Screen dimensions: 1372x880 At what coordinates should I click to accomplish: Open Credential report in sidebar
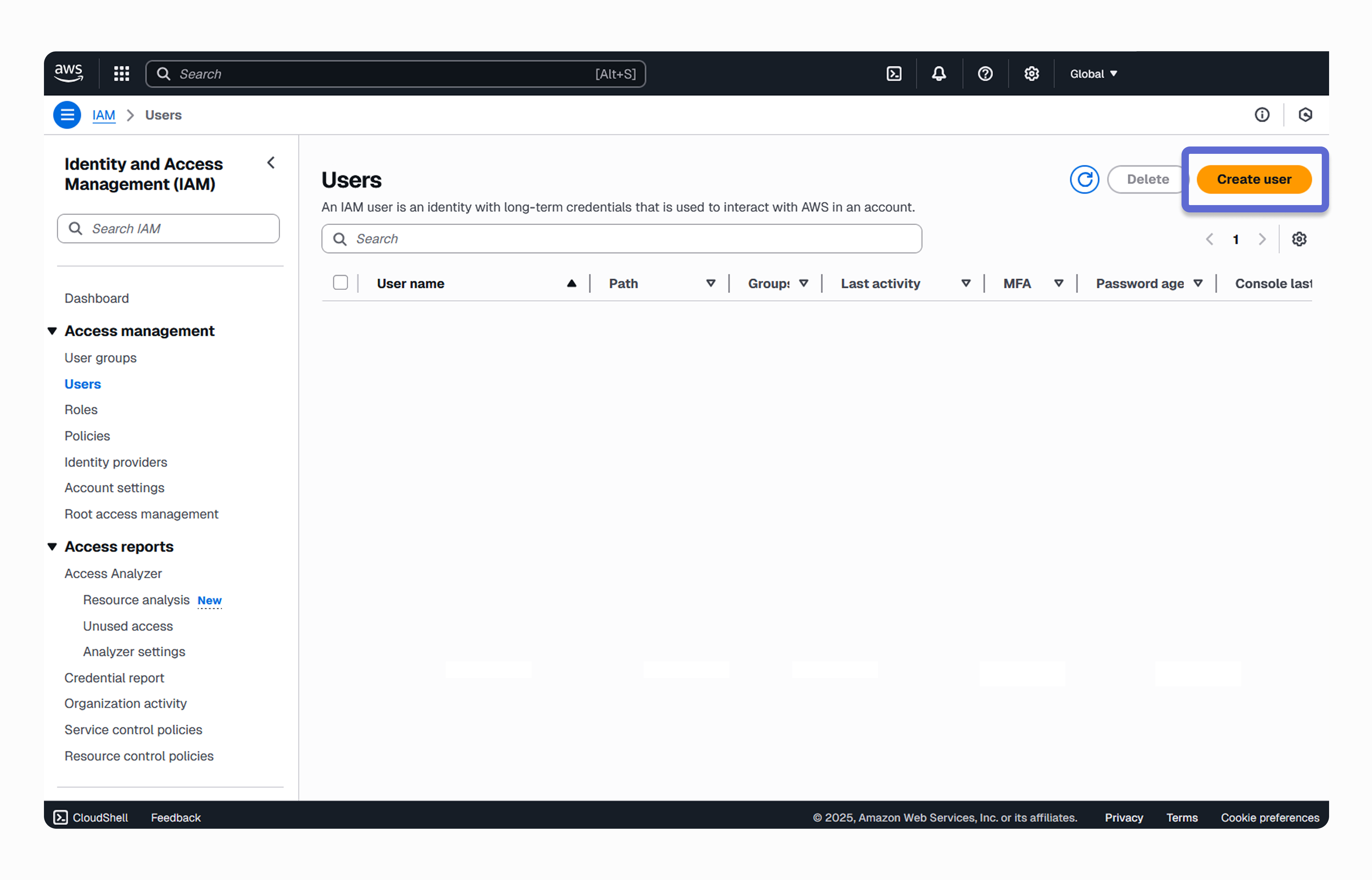click(114, 678)
